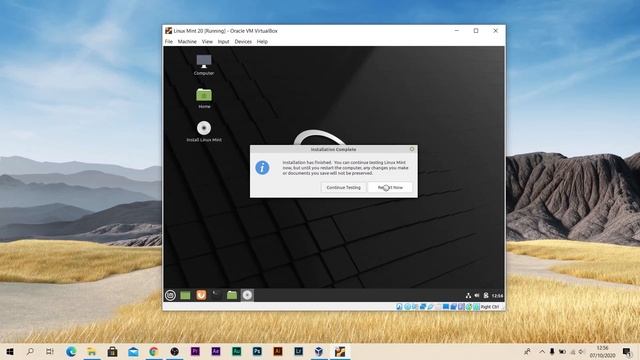640x360 pixels.
Task: Select the installer task in Mint panel
Action: 247,295
